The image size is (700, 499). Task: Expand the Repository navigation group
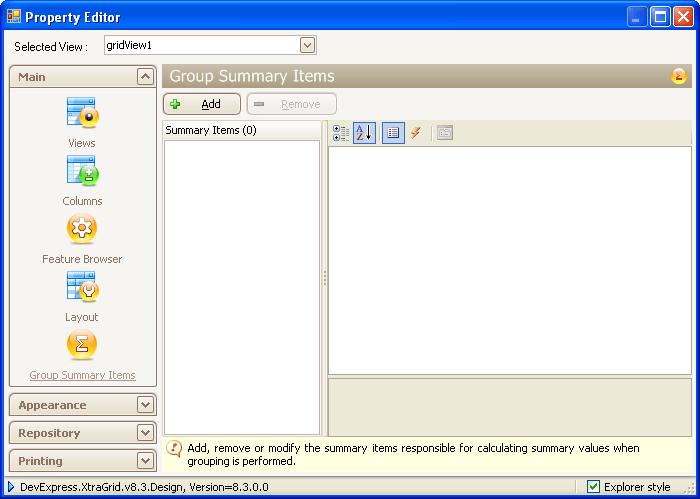point(145,432)
